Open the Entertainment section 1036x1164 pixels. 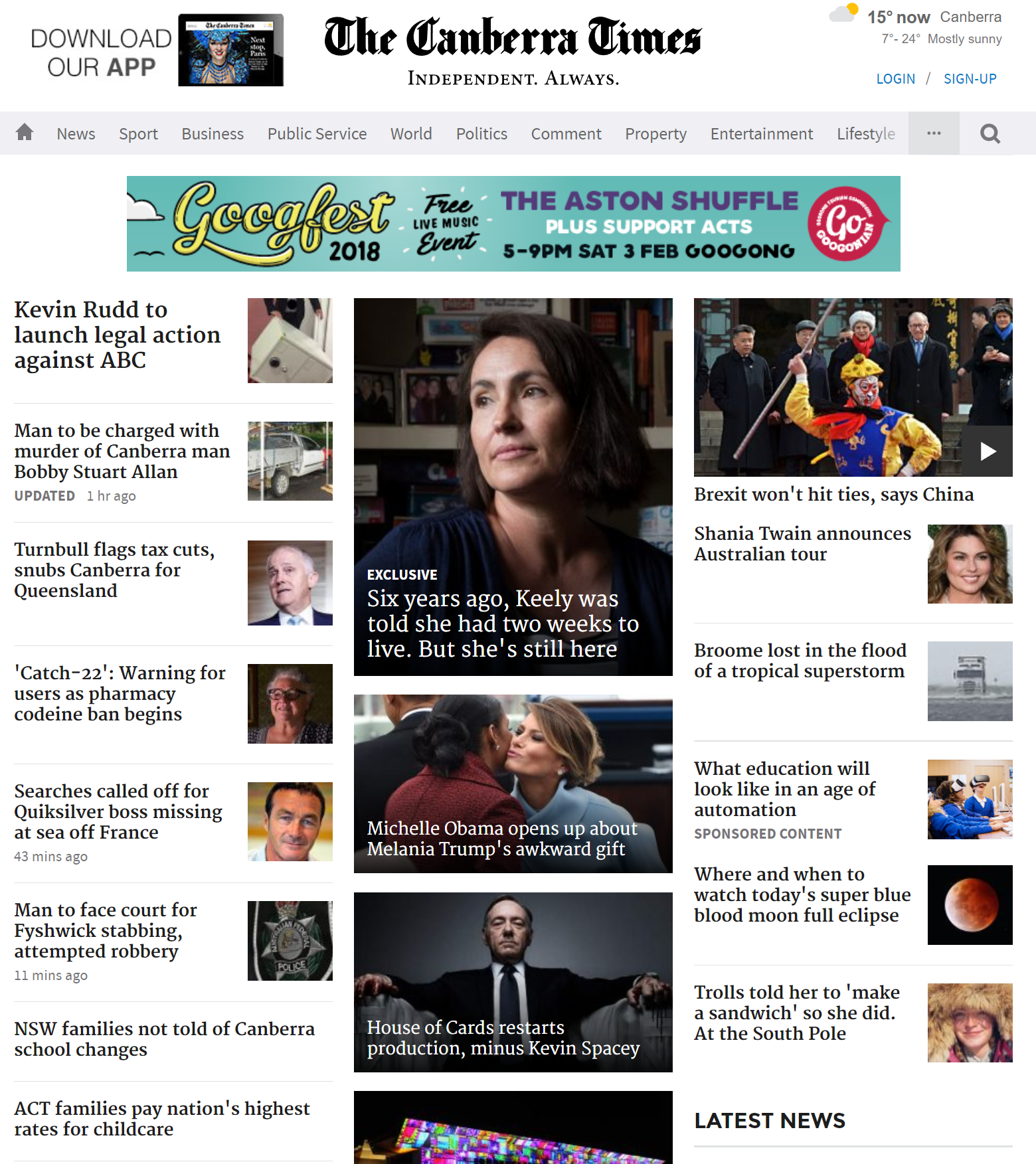(x=761, y=133)
